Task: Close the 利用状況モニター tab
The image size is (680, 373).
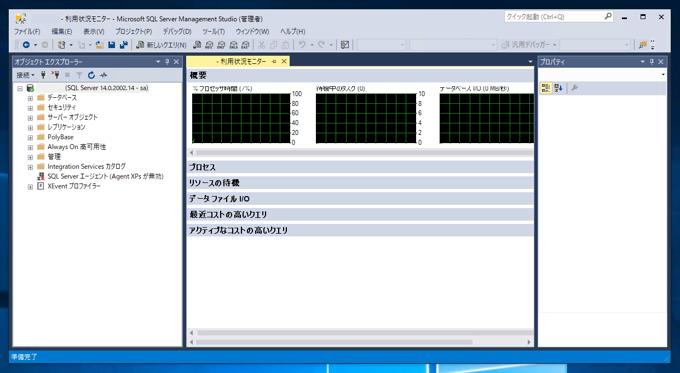Action: [284, 62]
